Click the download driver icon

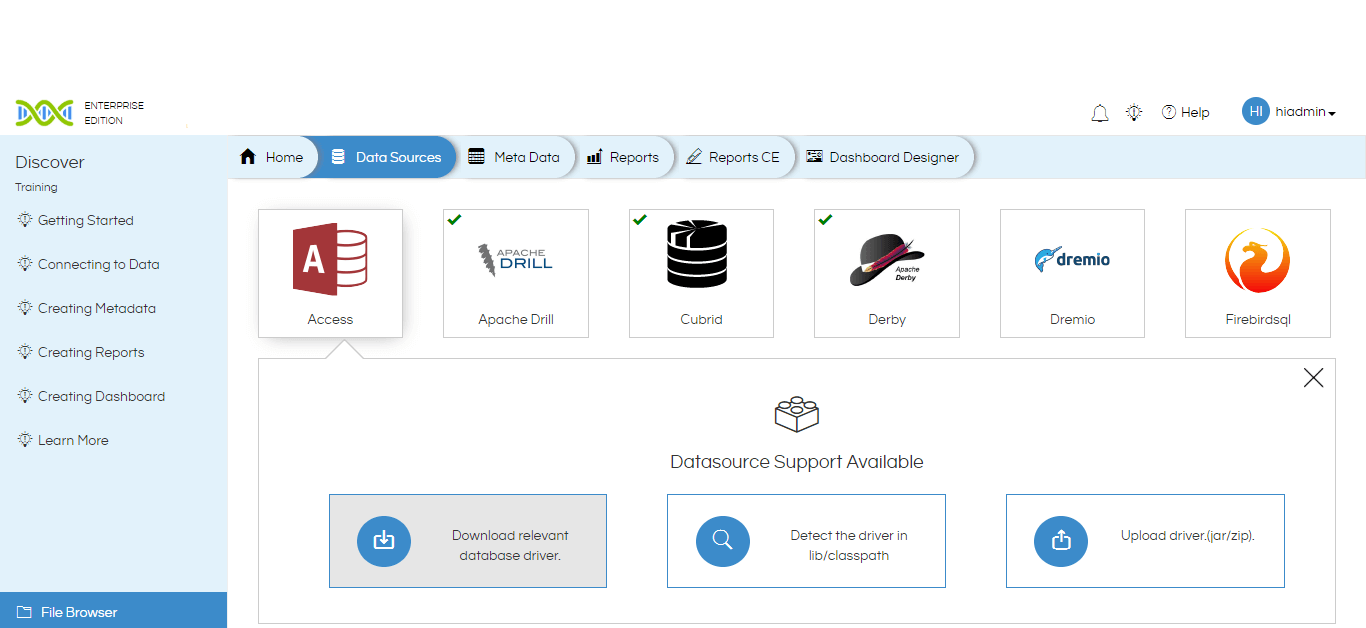click(384, 541)
